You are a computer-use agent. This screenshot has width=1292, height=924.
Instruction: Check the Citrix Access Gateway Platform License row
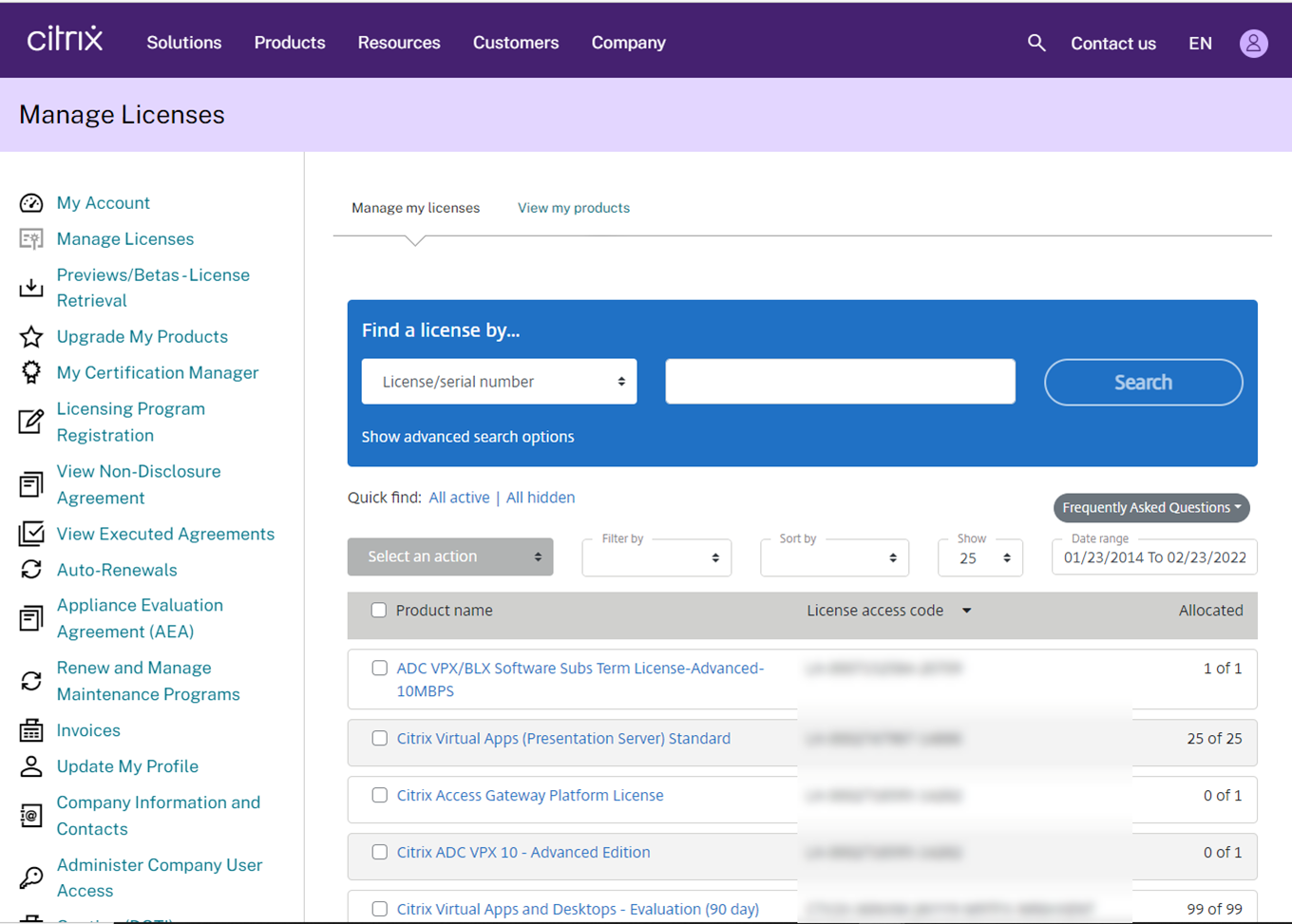(379, 796)
